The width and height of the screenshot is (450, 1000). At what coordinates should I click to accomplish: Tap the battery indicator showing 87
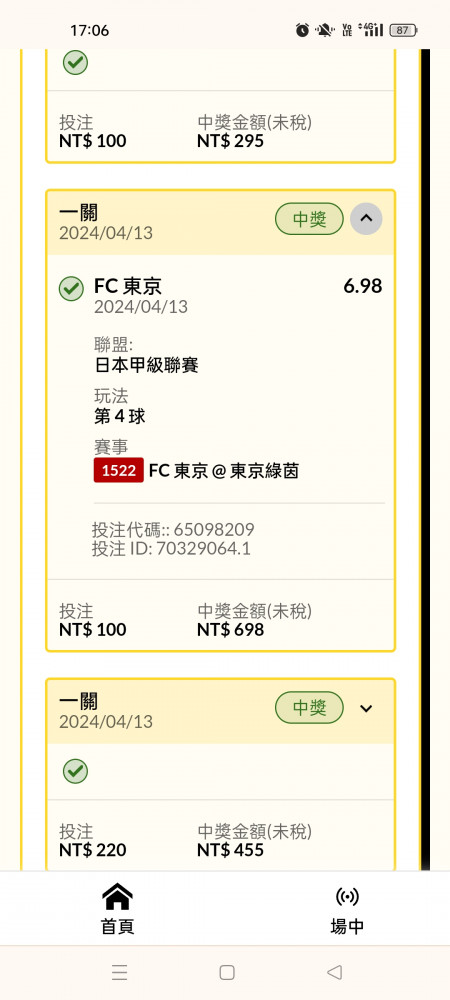pos(403,30)
